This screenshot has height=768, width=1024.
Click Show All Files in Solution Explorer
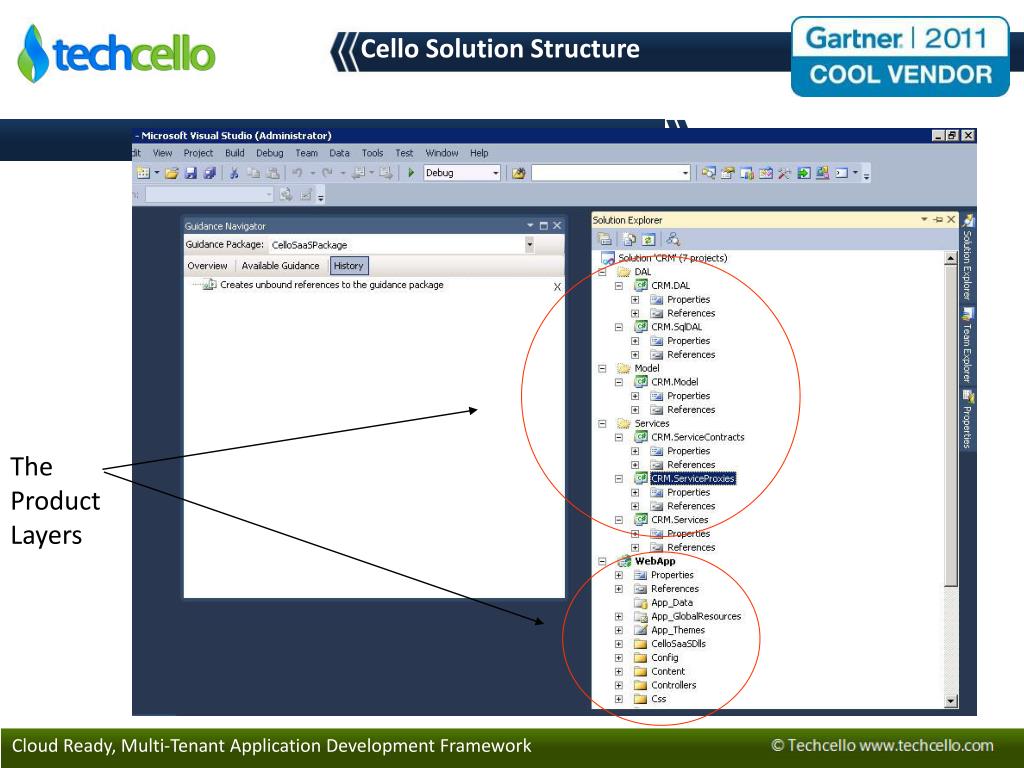[x=629, y=239]
